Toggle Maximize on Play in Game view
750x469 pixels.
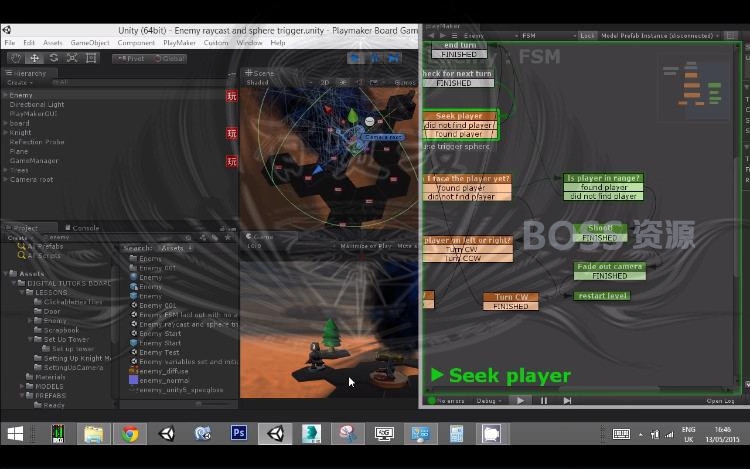(x=366, y=246)
